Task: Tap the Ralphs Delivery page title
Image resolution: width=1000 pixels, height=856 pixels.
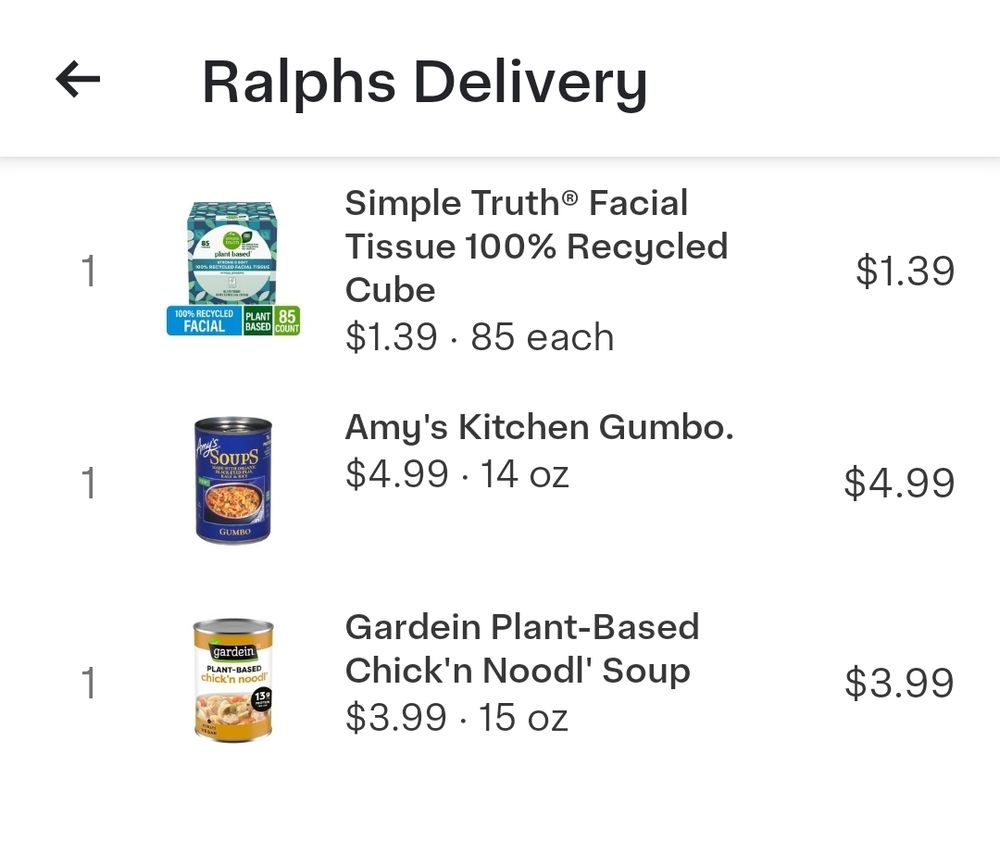Action: pos(425,82)
